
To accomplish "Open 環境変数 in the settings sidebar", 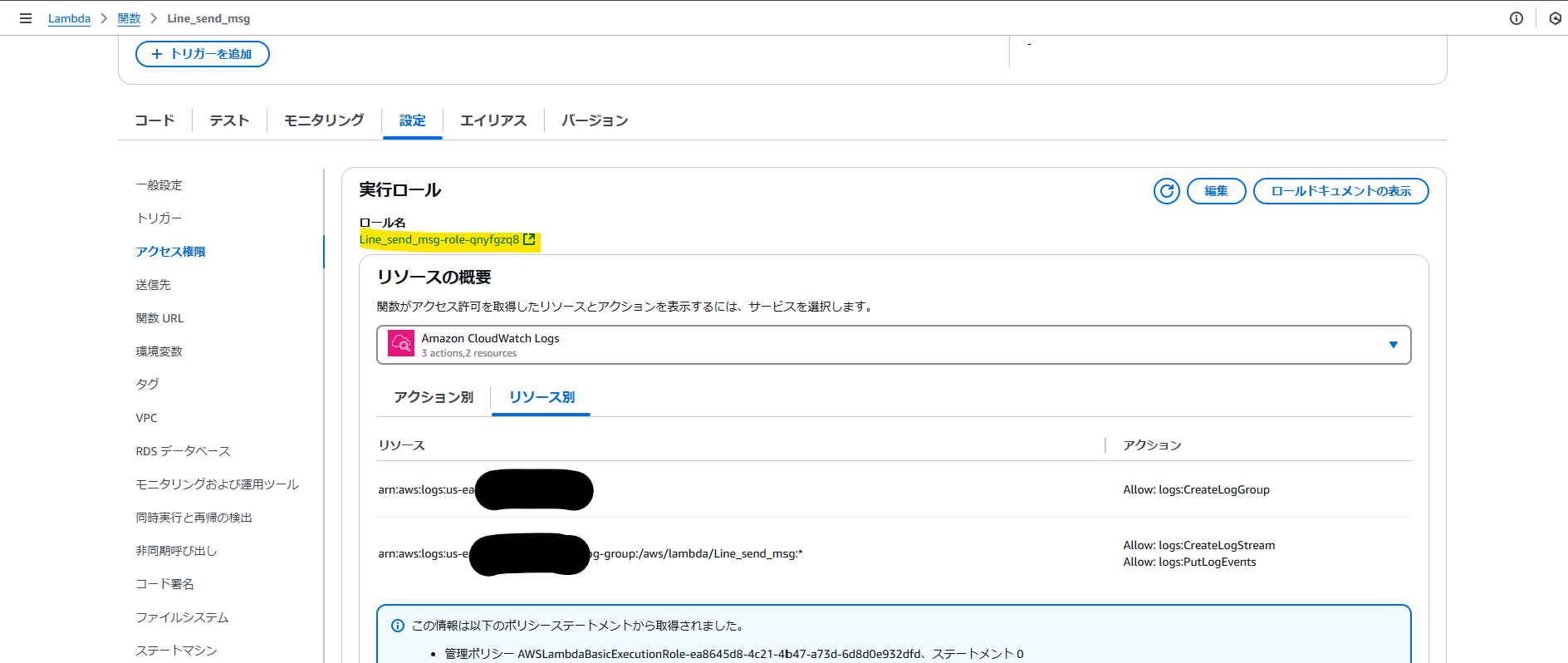I will click(x=159, y=351).
